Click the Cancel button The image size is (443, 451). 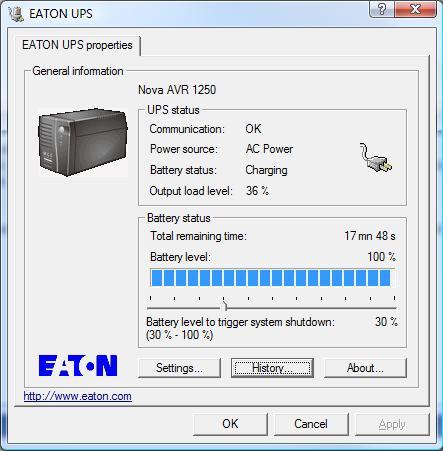point(311,424)
